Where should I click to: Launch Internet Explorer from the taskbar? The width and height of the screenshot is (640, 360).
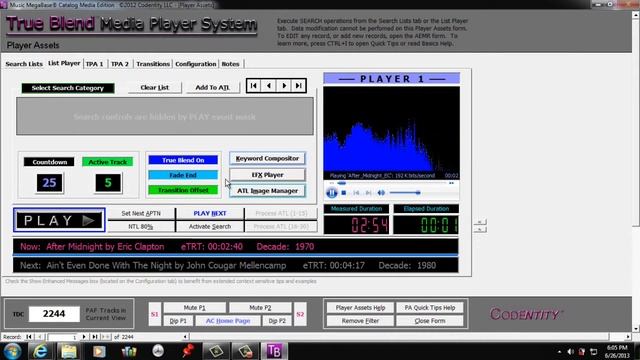tap(40, 351)
